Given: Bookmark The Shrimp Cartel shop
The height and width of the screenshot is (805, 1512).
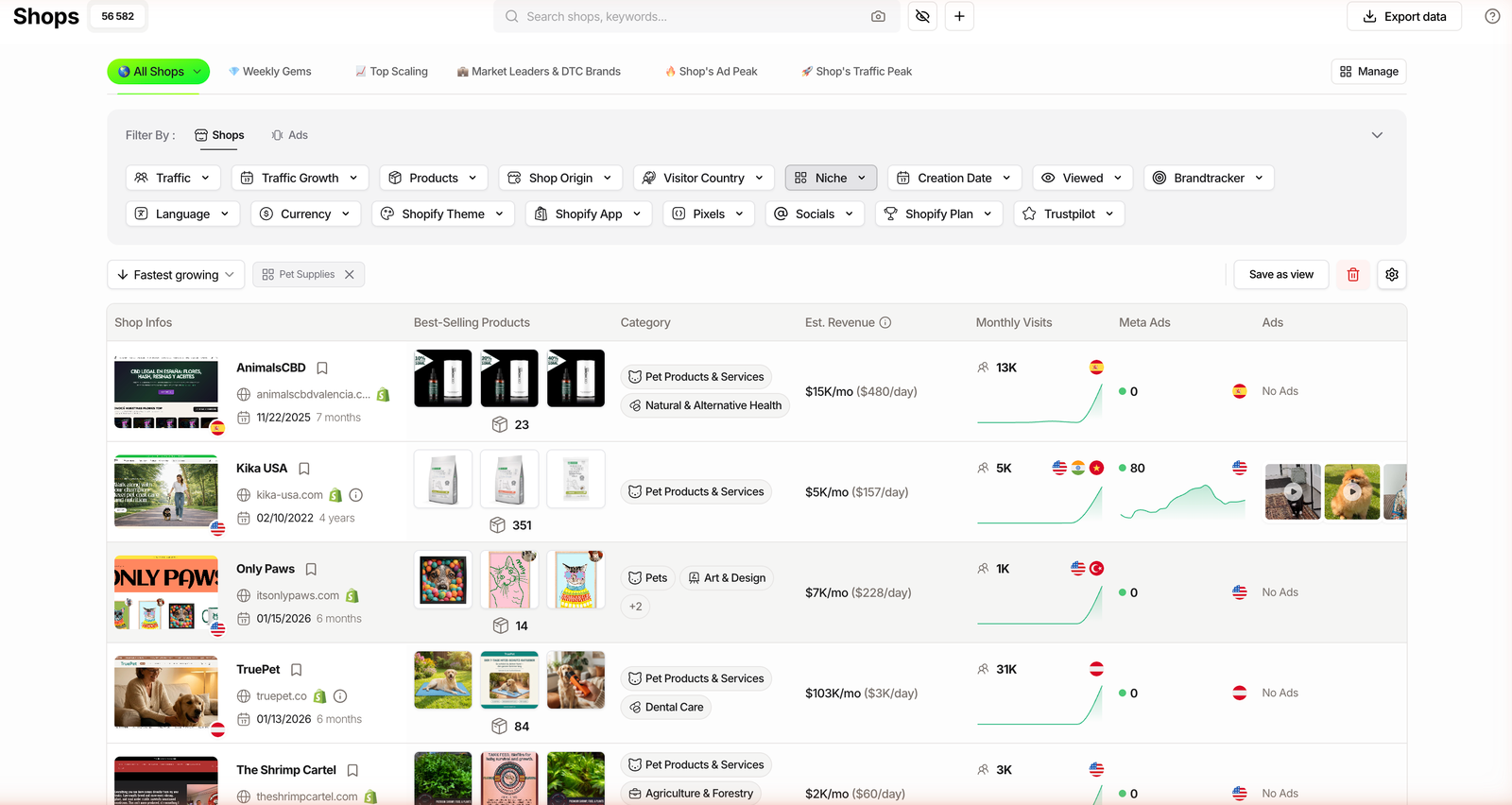Looking at the screenshot, I should point(352,771).
